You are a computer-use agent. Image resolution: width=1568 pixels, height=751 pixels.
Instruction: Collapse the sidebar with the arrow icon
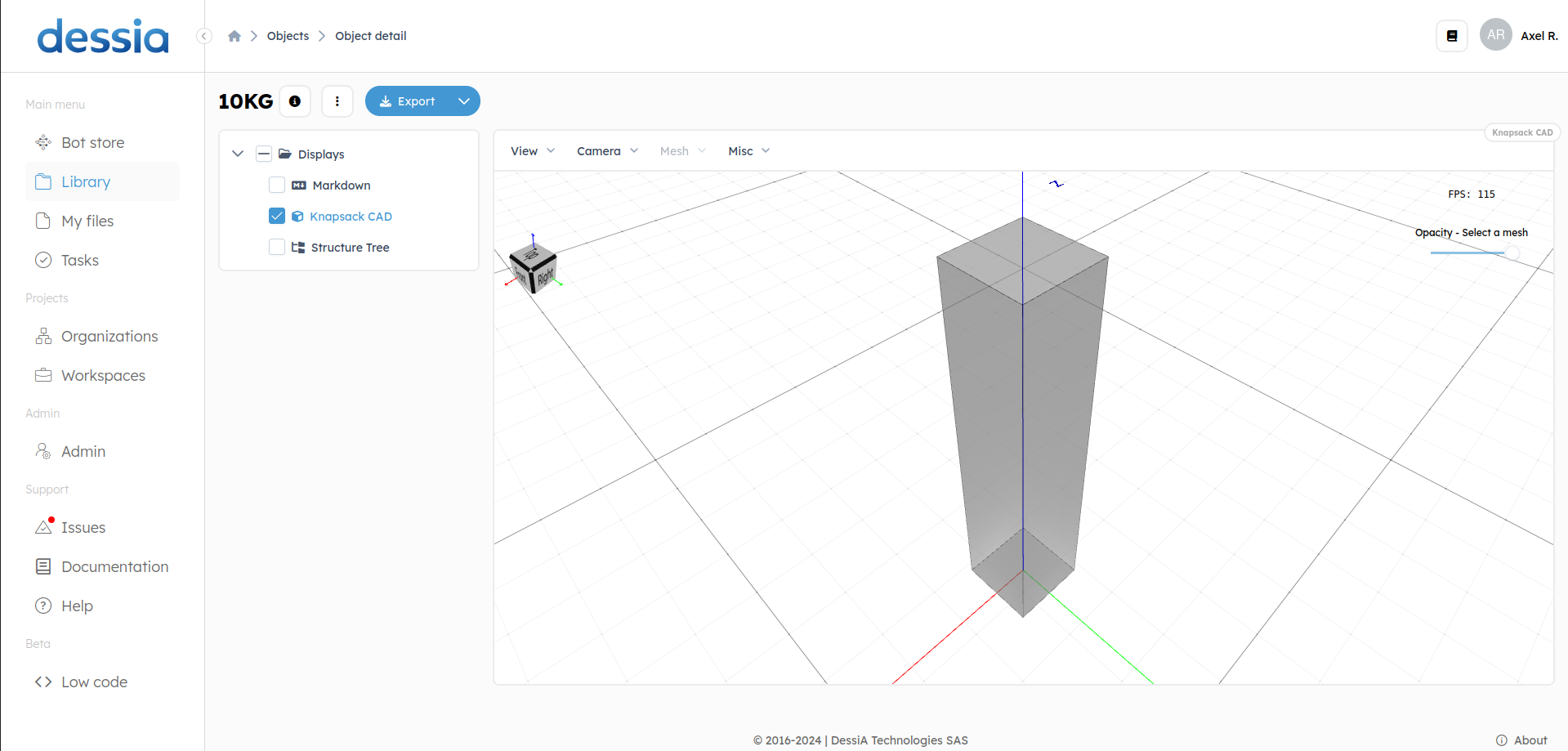204,36
